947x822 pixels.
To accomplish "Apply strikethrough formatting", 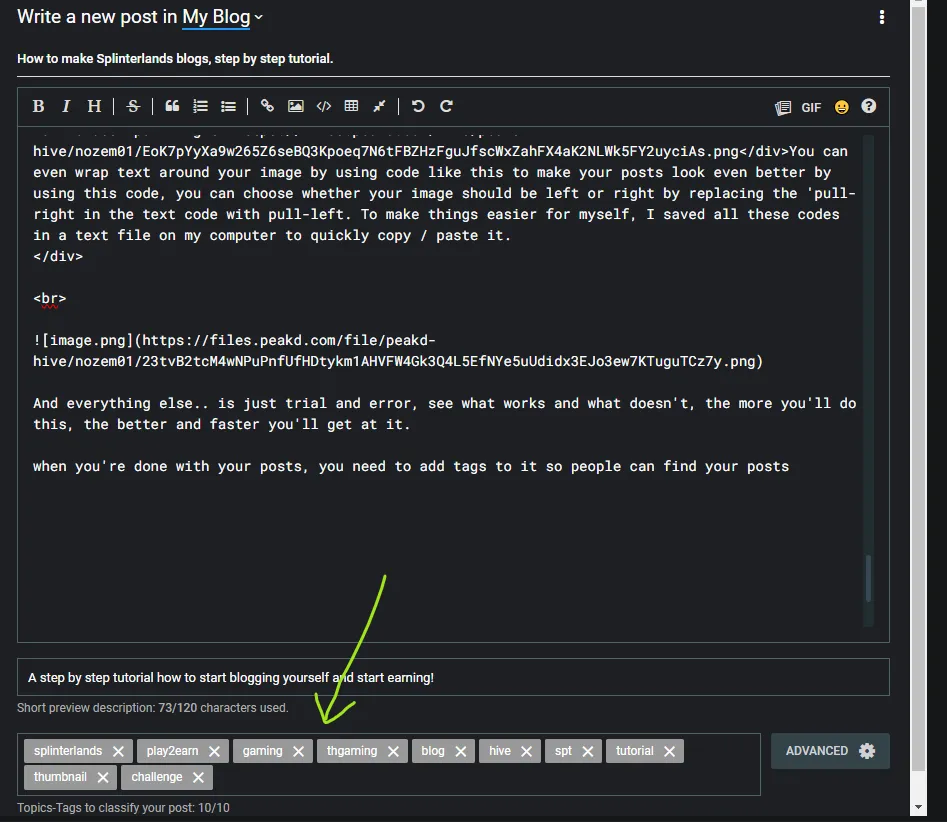I will 133,106.
